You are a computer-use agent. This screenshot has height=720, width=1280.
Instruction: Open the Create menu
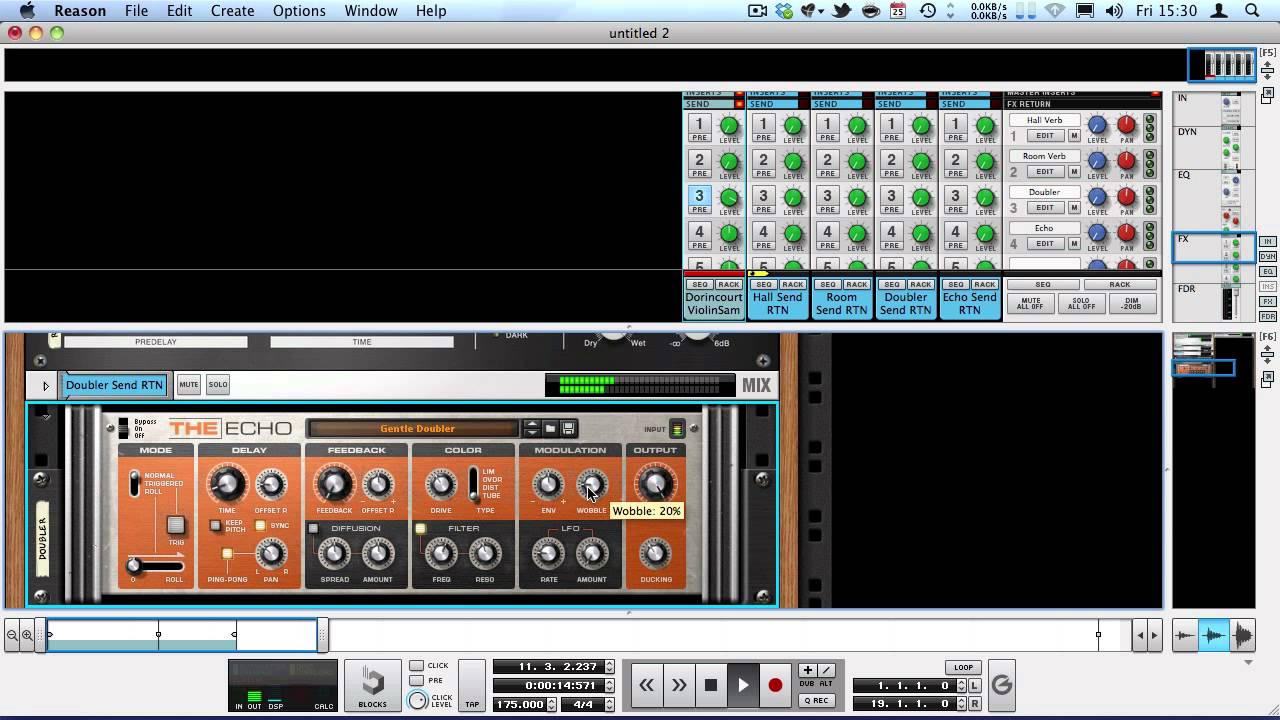coord(233,11)
